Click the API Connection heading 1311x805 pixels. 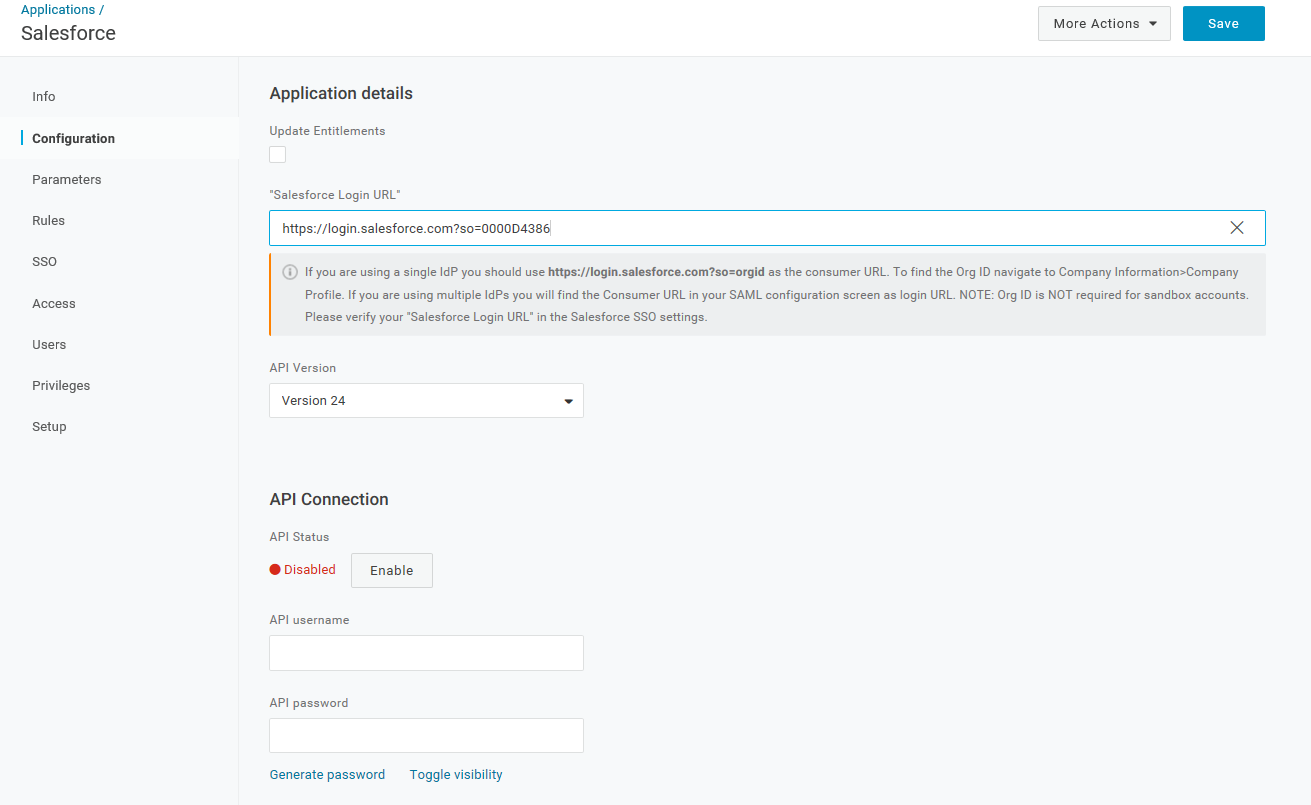coord(329,500)
